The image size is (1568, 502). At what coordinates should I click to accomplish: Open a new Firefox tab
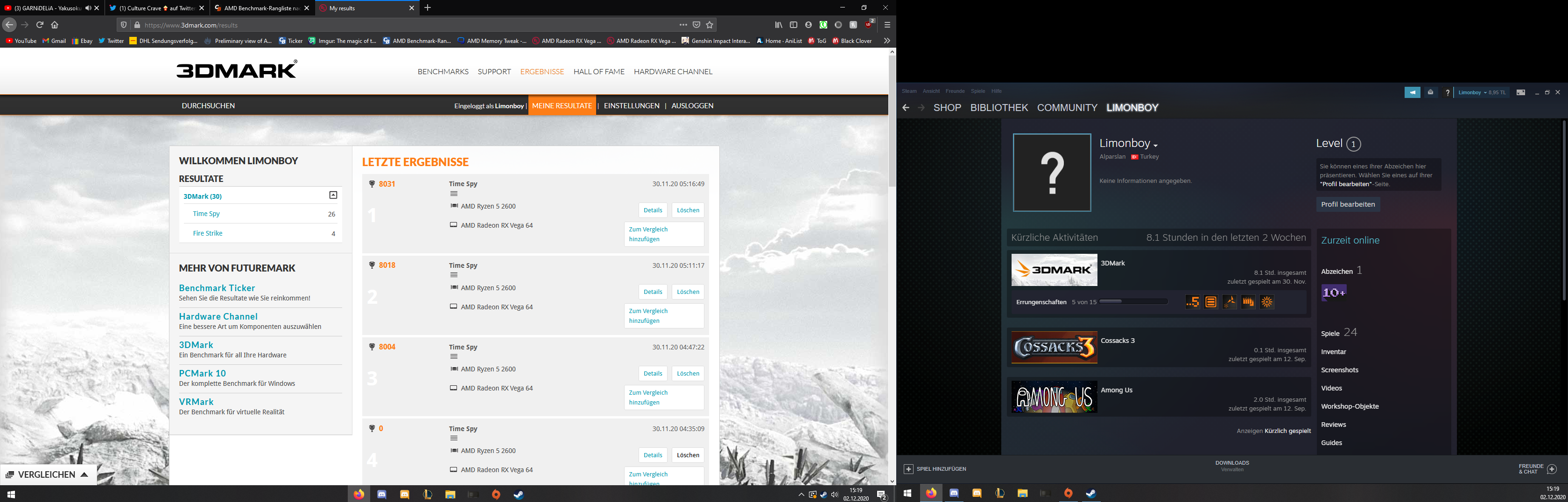click(428, 8)
